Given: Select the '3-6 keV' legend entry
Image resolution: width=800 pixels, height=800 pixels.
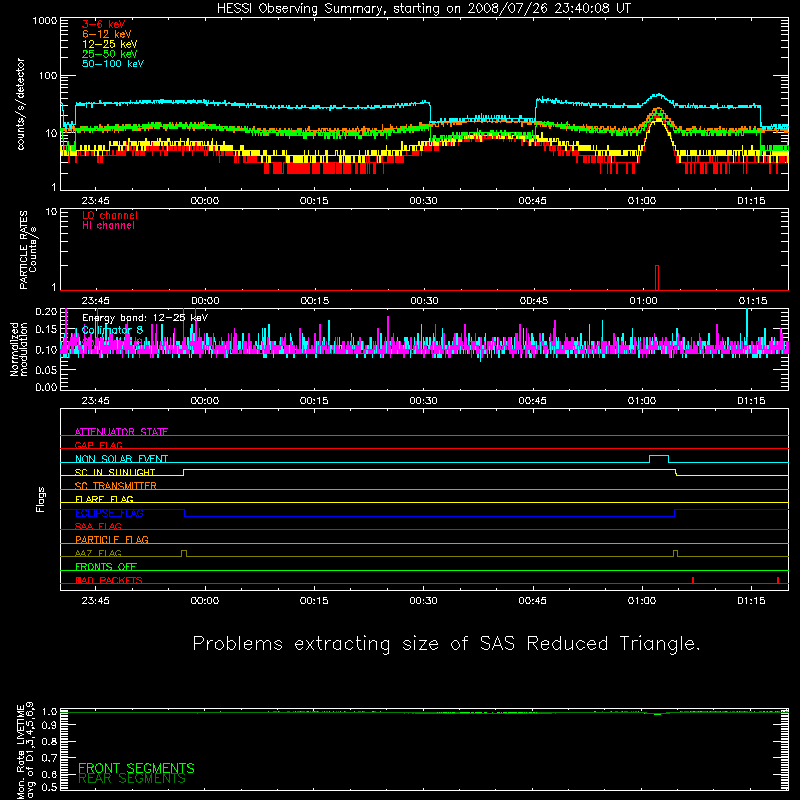Looking at the screenshot, I should click(104, 24).
